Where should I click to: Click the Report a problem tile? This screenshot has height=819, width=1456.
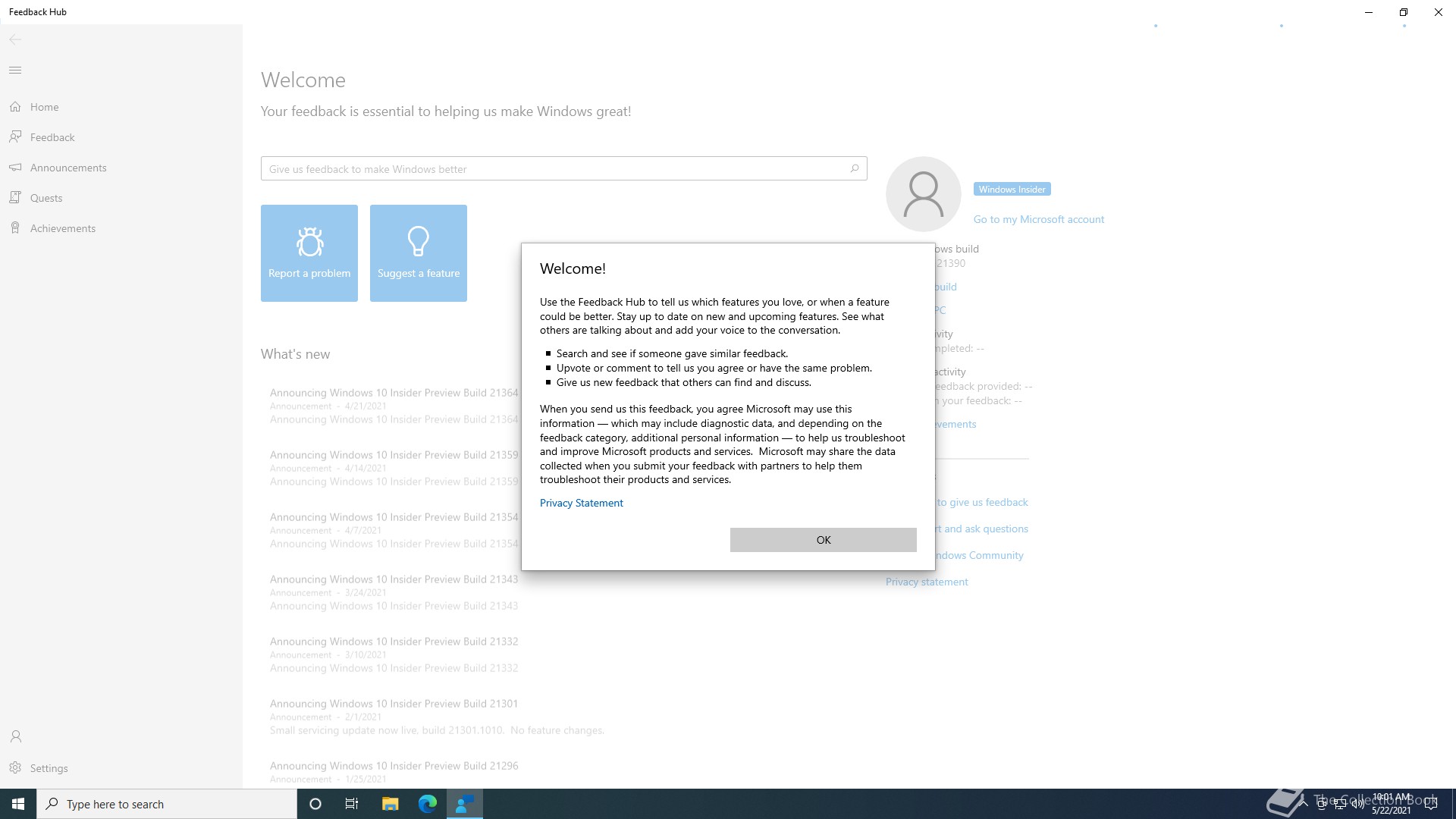pyautogui.click(x=309, y=253)
